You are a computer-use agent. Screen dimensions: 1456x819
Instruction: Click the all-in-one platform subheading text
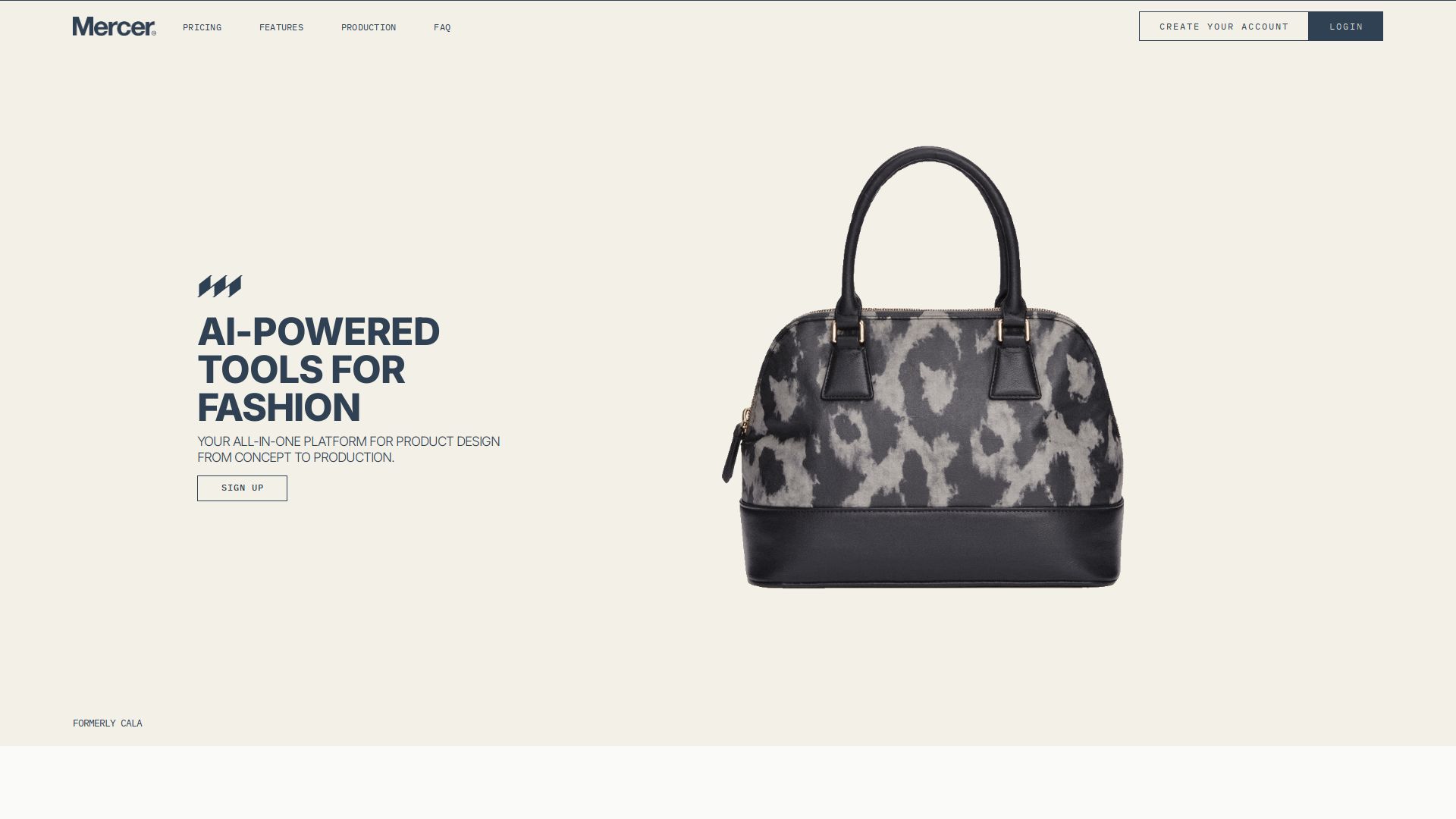(349, 449)
